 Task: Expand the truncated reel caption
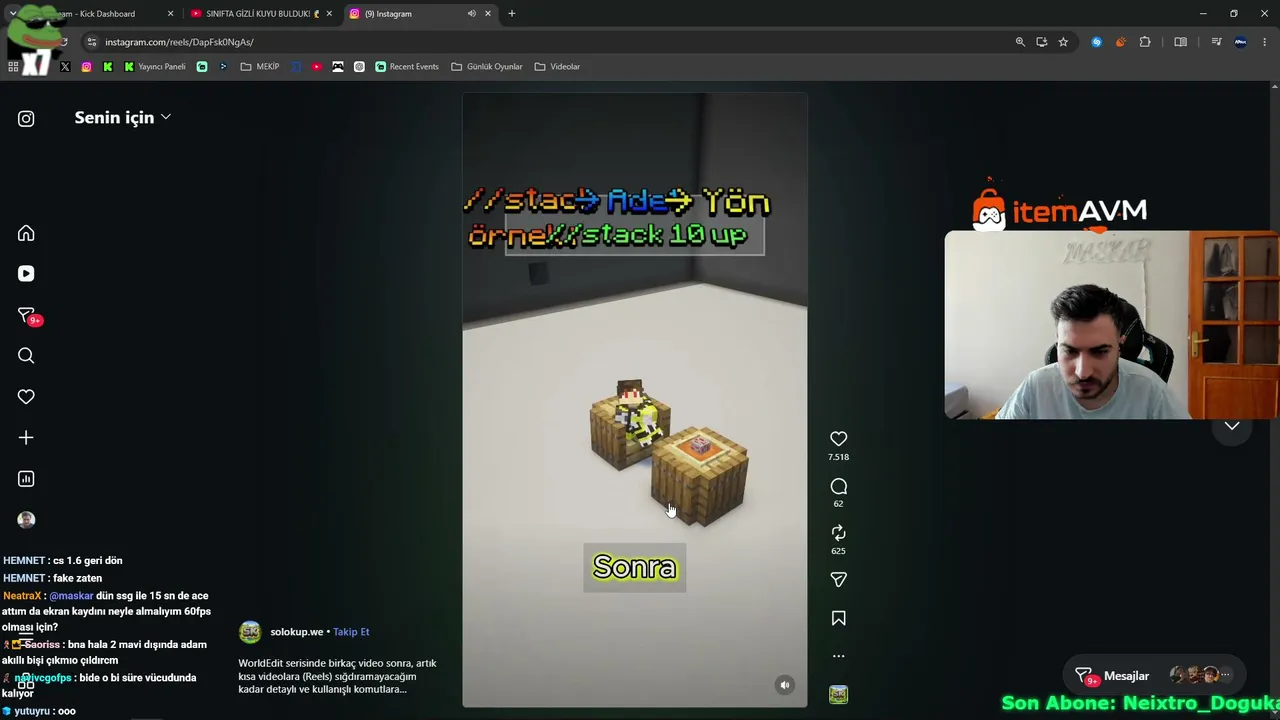tap(338, 676)
